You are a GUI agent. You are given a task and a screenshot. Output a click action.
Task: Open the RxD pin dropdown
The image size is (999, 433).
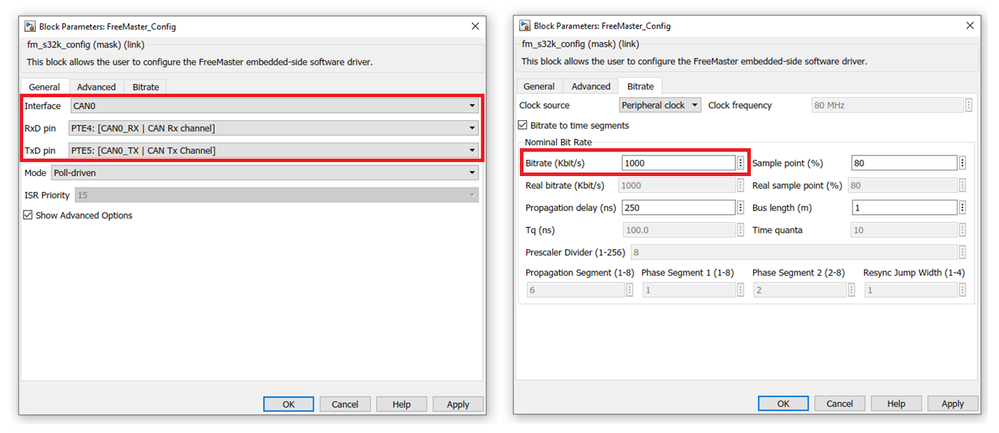[274, 129]
